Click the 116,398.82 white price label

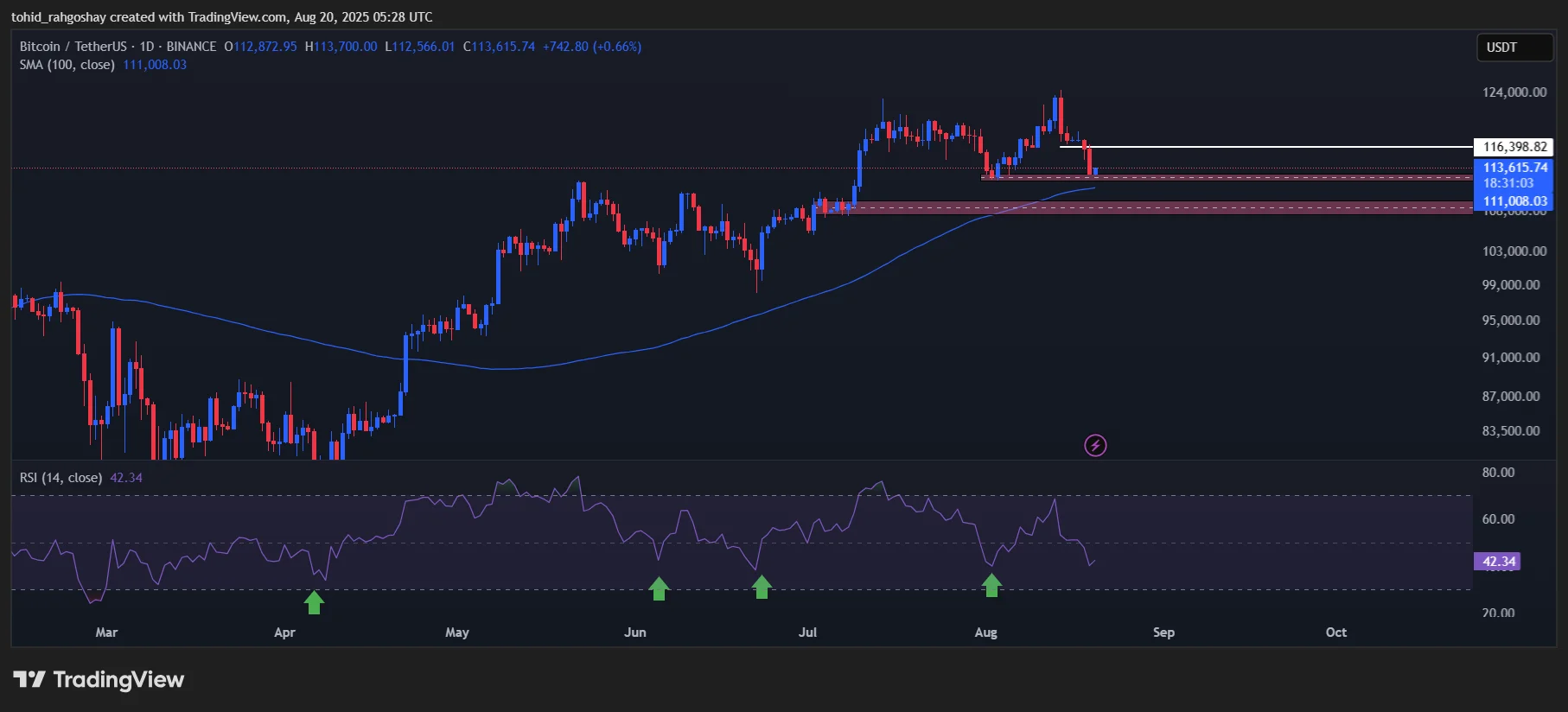(x=1514, y=147)
